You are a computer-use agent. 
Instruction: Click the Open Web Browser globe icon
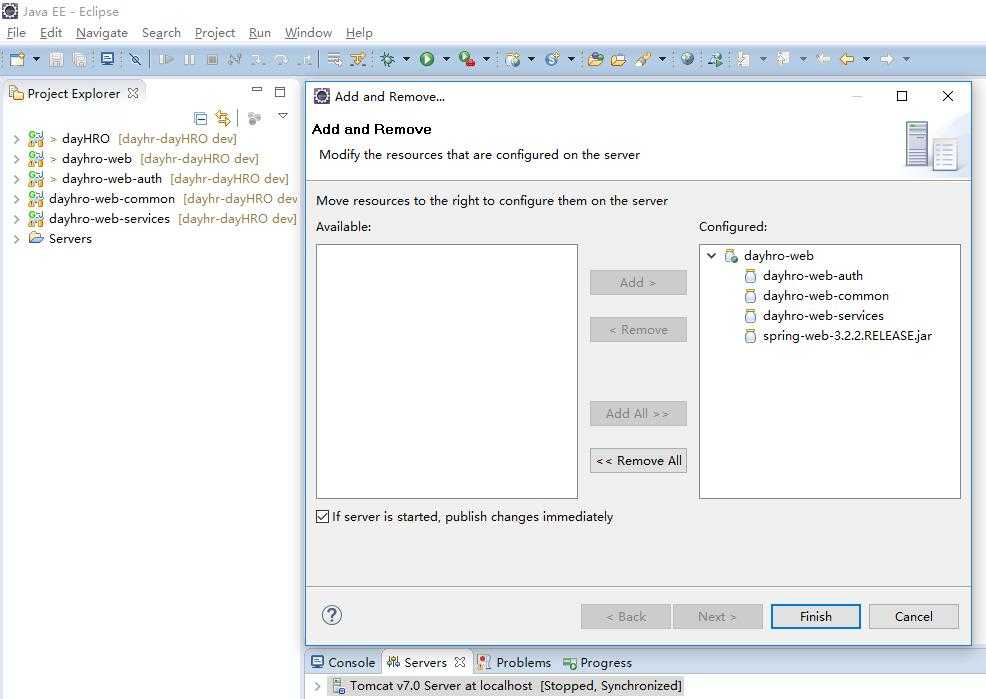pos(688,59)
